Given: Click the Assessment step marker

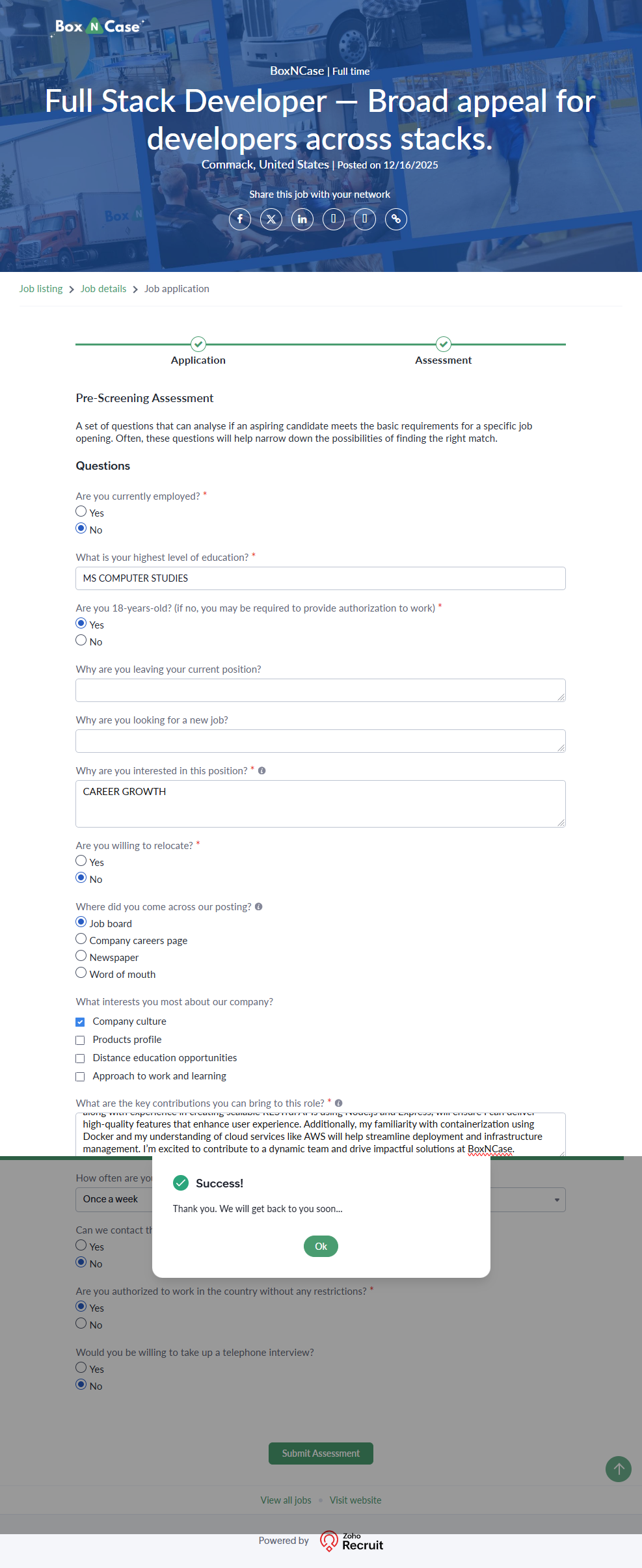Looking at the screenshot, I should point(444,344).
